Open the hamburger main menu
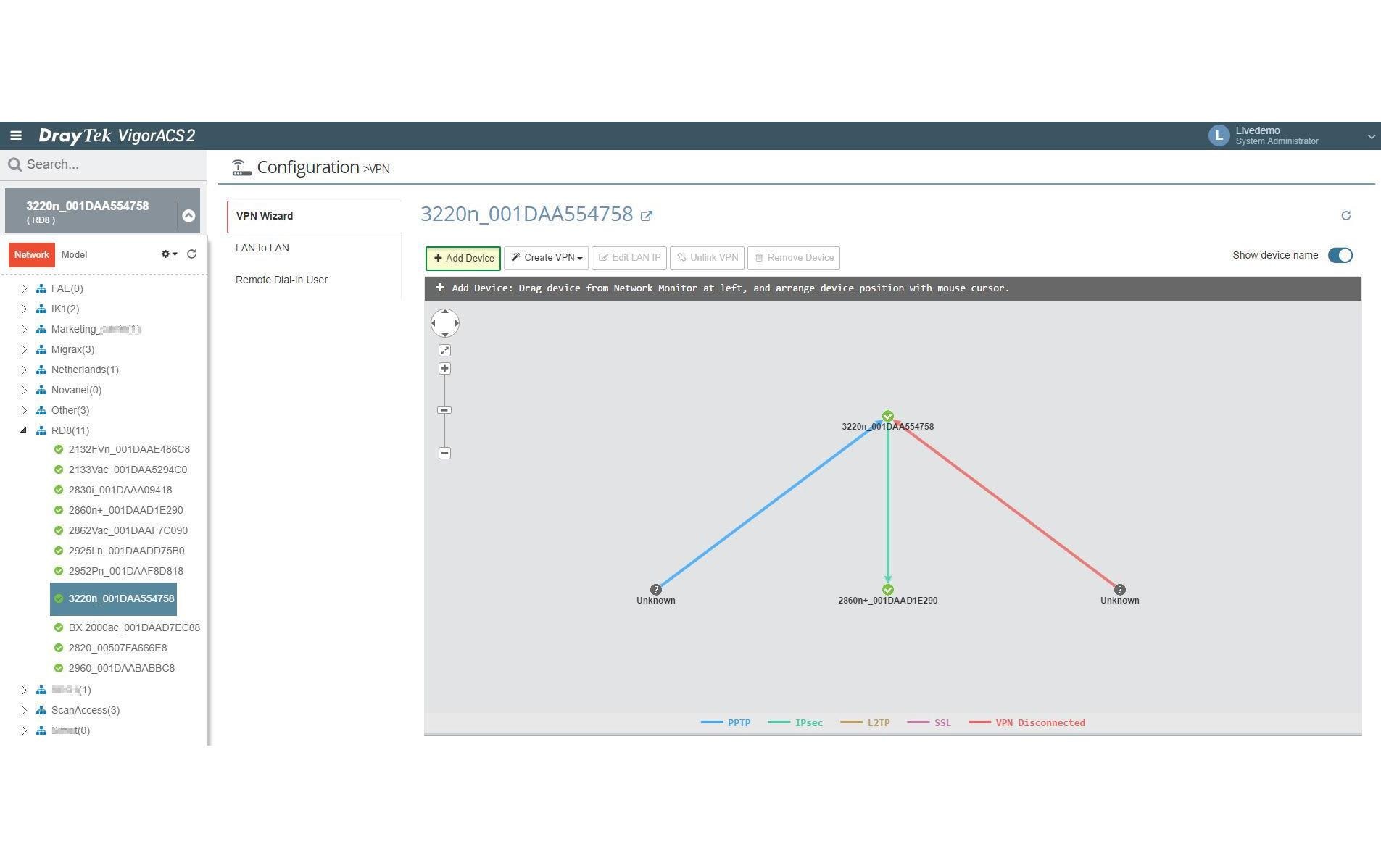The image size is (1381, 868). click(x=16, y=135)
